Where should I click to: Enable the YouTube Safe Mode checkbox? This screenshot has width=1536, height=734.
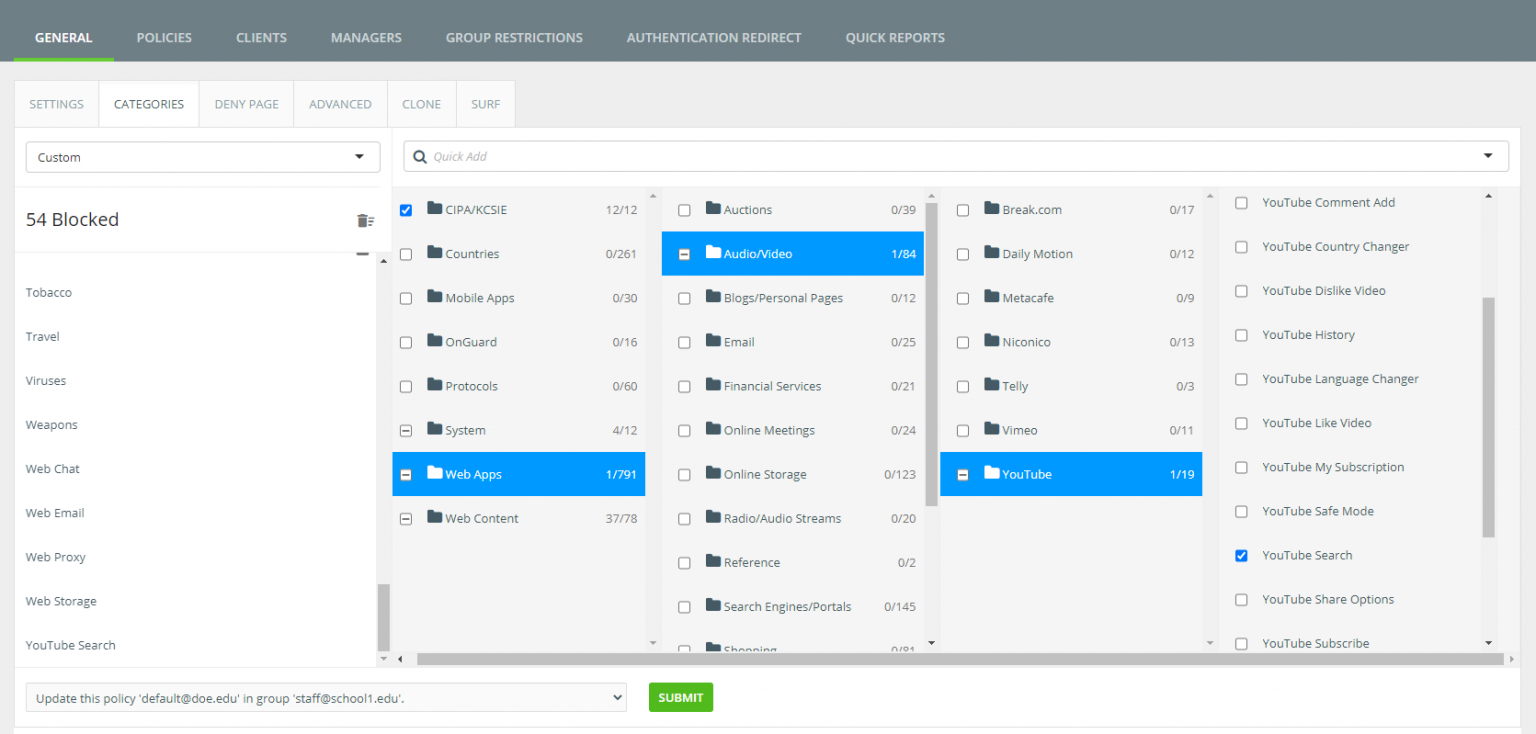click(x=1241, y=511)
